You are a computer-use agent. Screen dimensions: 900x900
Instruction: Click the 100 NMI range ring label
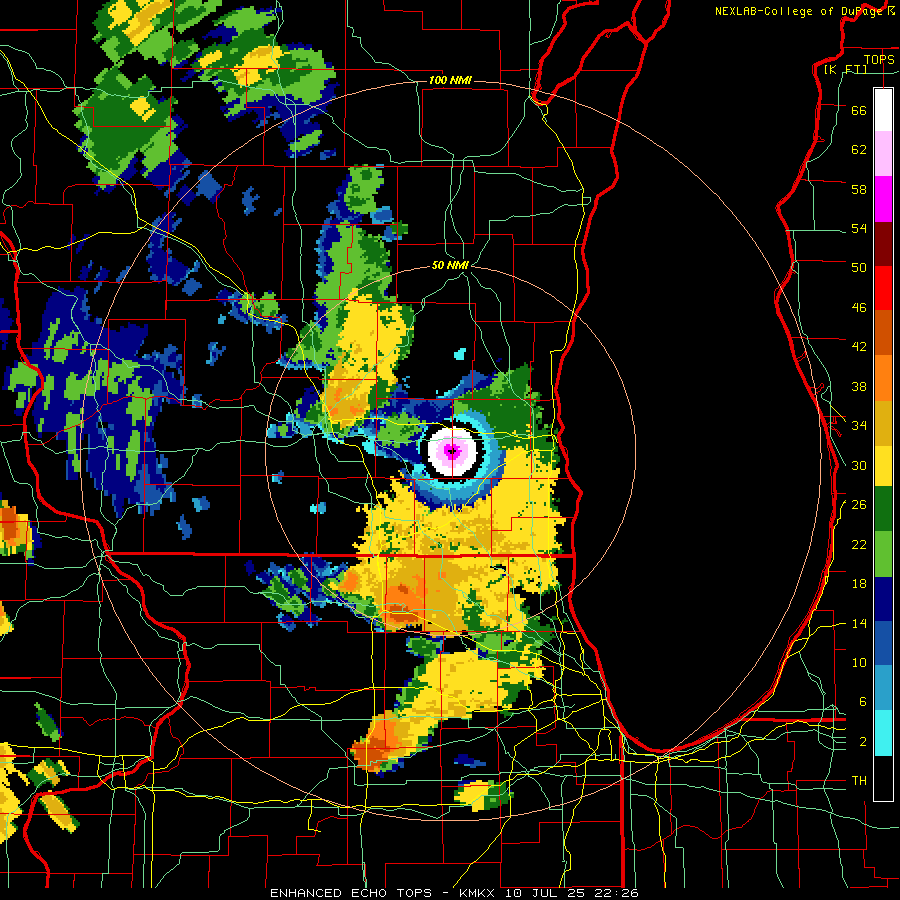tap(450, 80)
